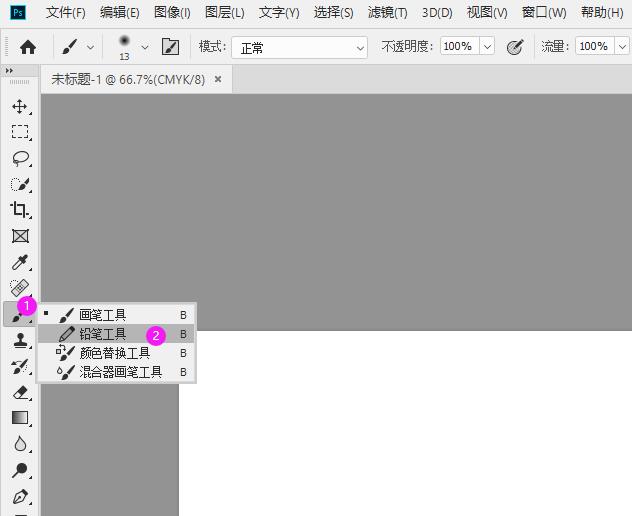632x516 pixels.
Task: Open the 文件(F) menu
Action: click(x=66, y=12)
